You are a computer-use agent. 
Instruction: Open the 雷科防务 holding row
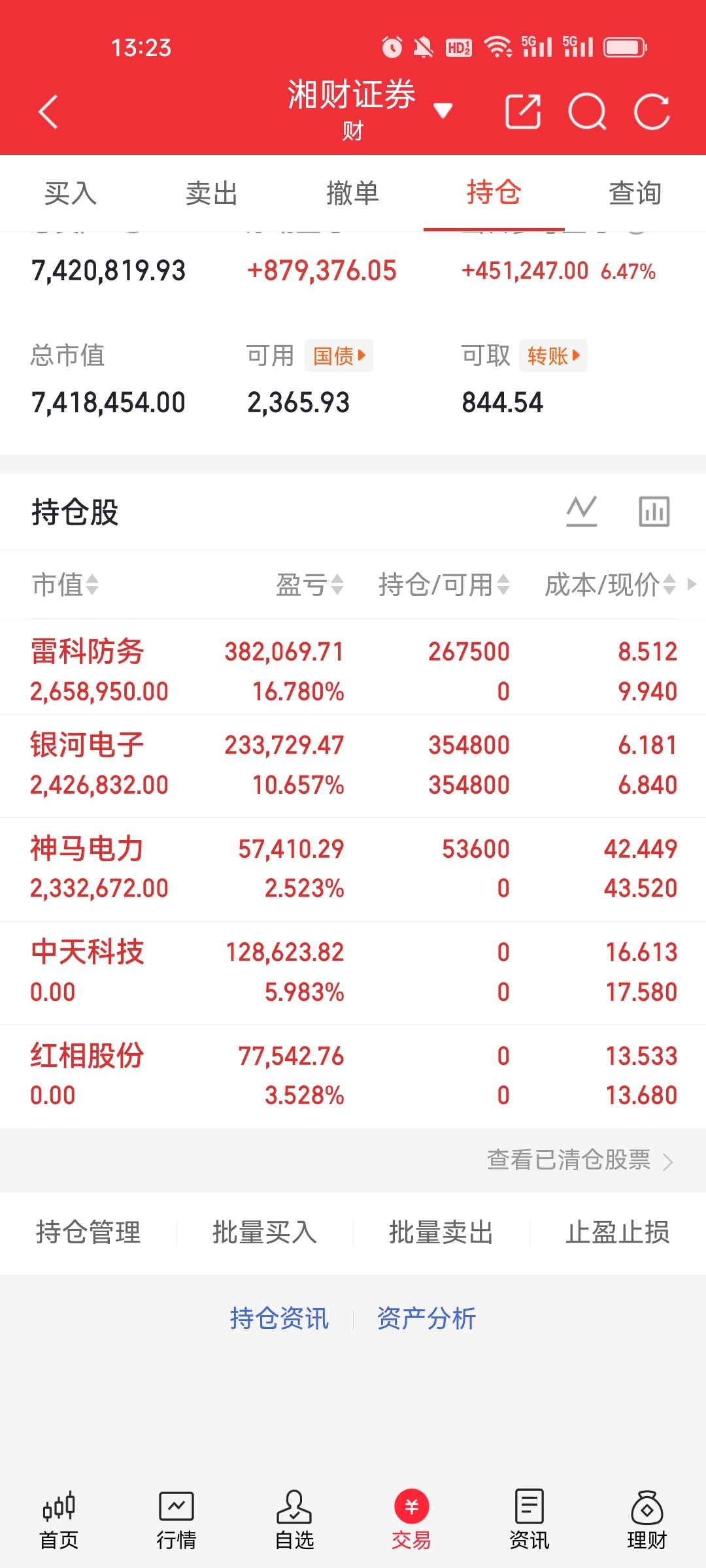pos(353,670)
